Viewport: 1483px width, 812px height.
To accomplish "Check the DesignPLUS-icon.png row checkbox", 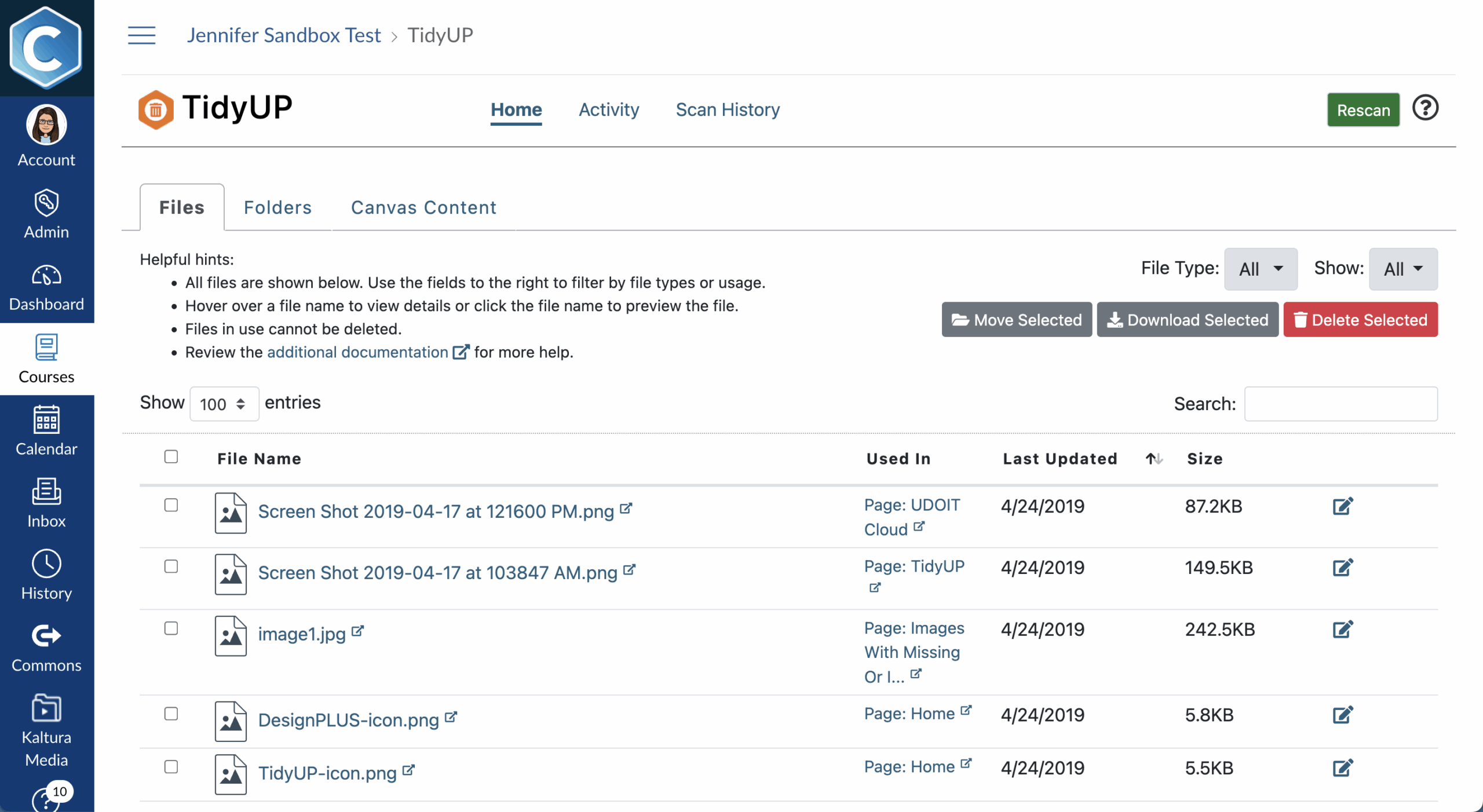I will coord(171,714).
